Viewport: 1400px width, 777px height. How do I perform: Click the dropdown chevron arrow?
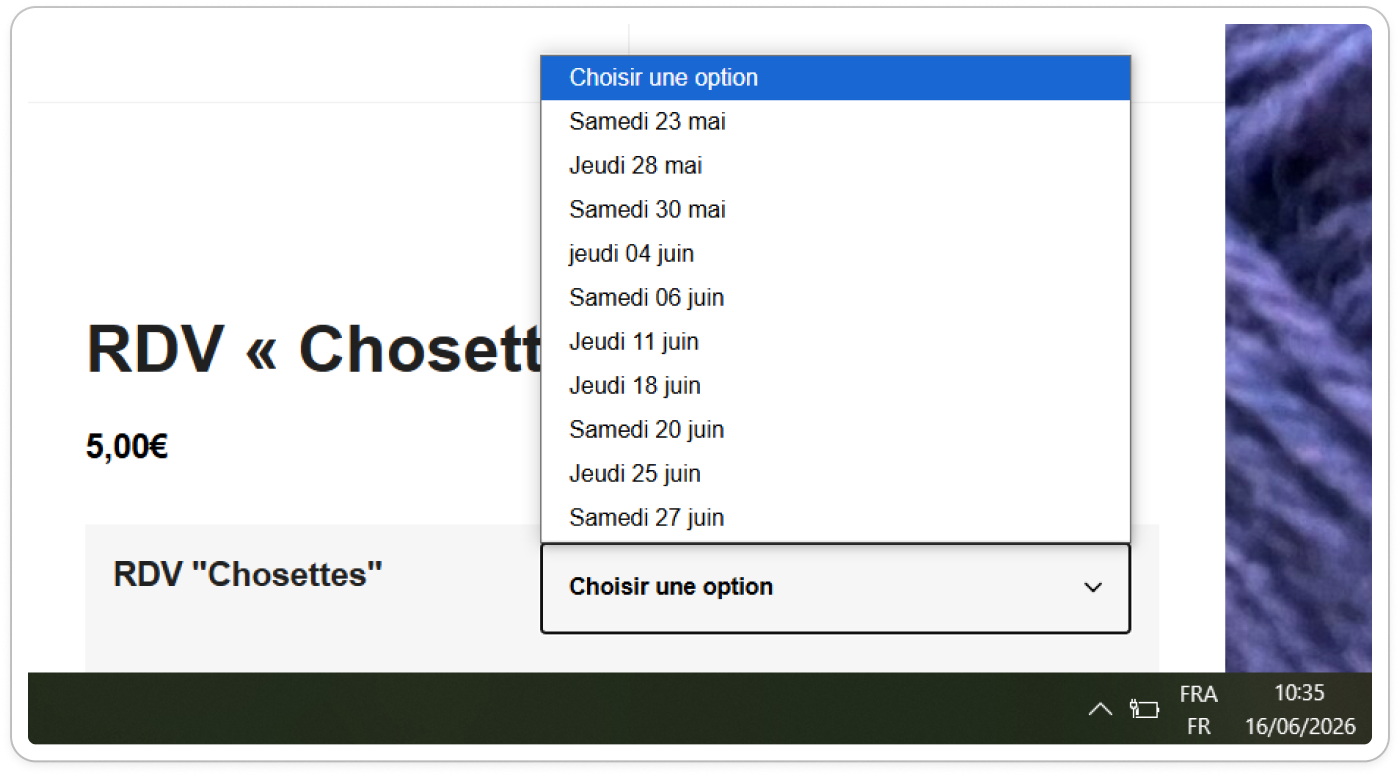pos(1093,588)
